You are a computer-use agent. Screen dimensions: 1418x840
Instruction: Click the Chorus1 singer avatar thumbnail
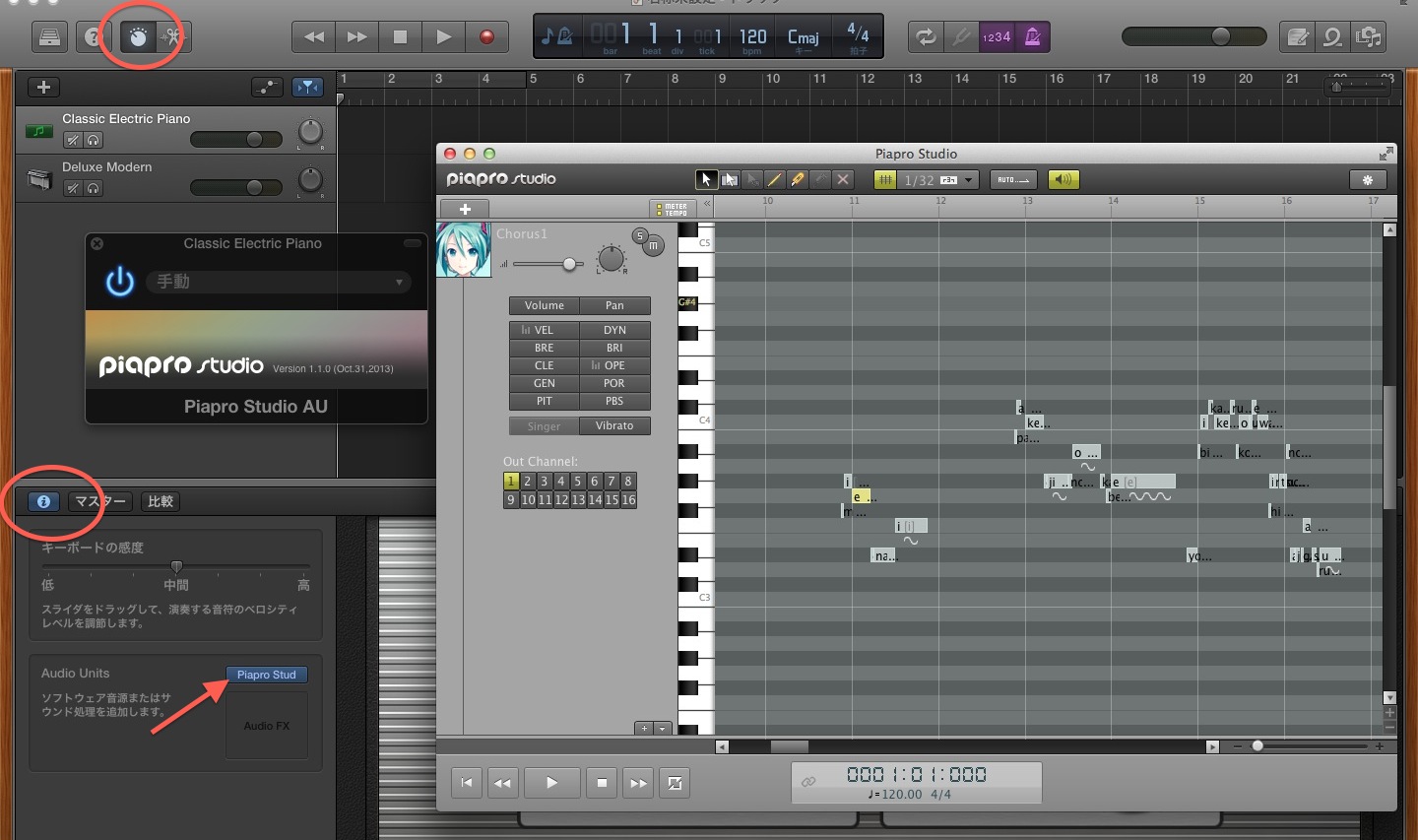pyautogui.click(x=464, y=250)
